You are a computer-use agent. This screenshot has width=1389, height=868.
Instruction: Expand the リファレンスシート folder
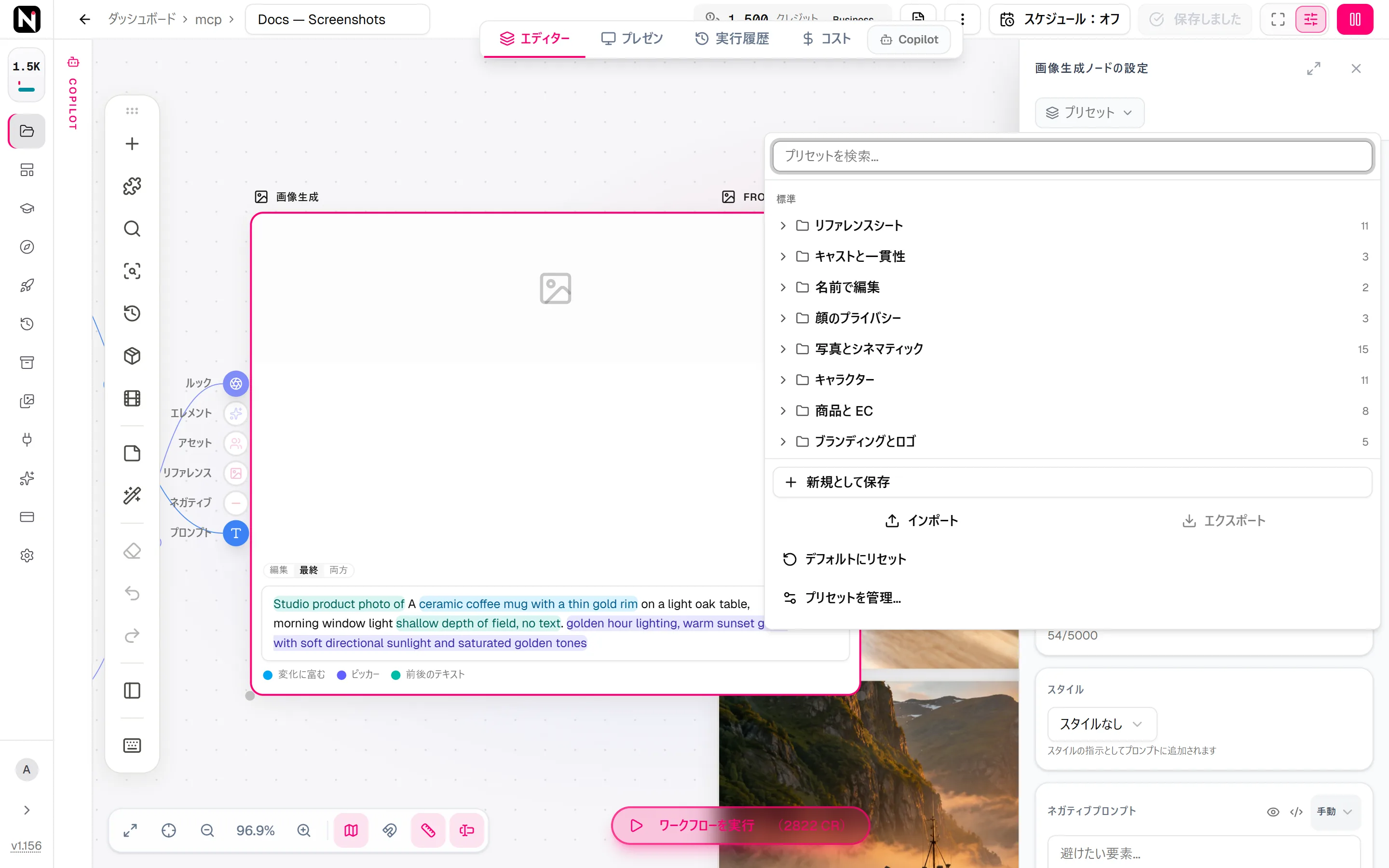(x=1072, y=226)
